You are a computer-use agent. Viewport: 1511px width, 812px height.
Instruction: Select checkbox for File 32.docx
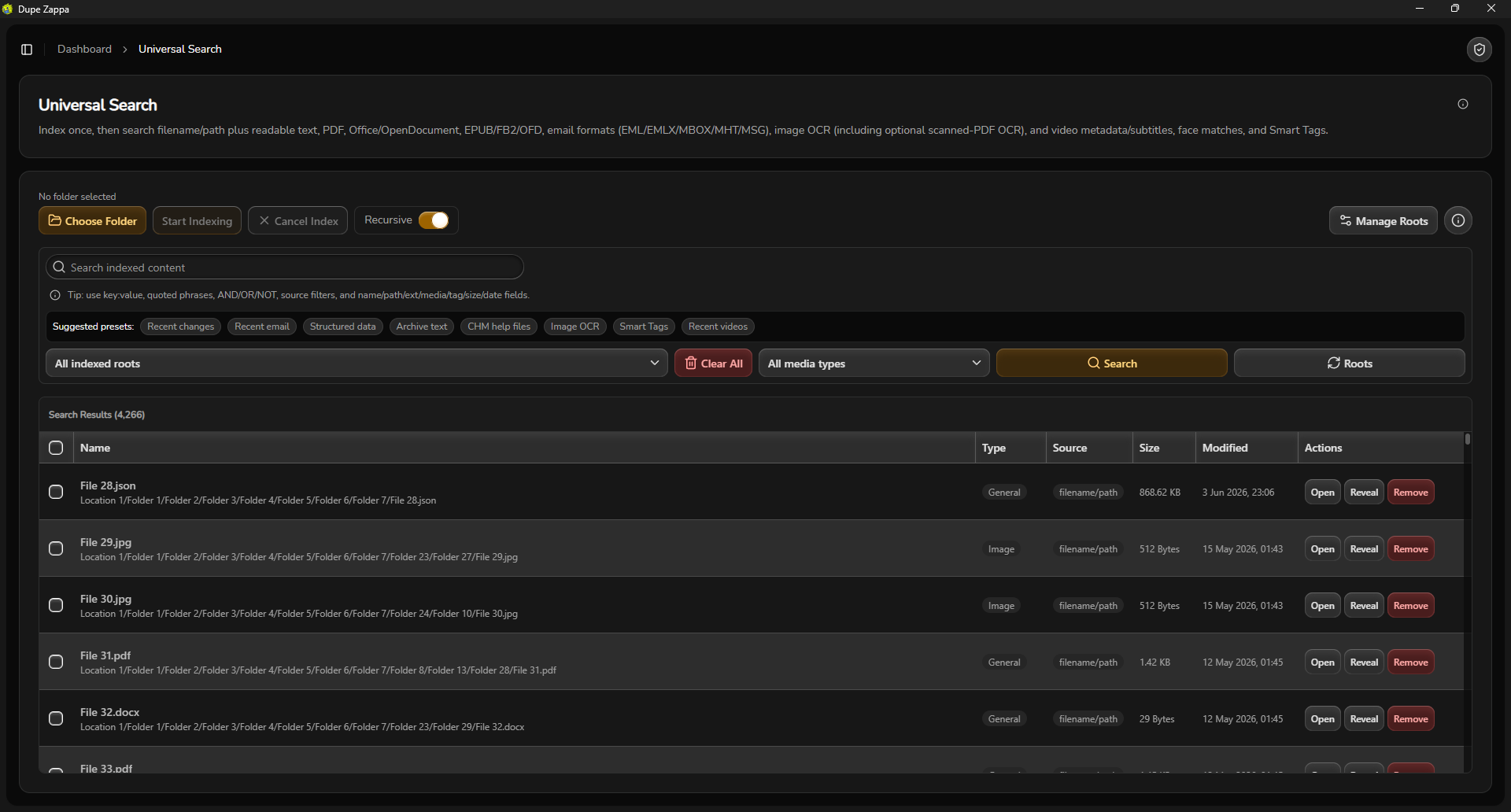tap(56, 718)
